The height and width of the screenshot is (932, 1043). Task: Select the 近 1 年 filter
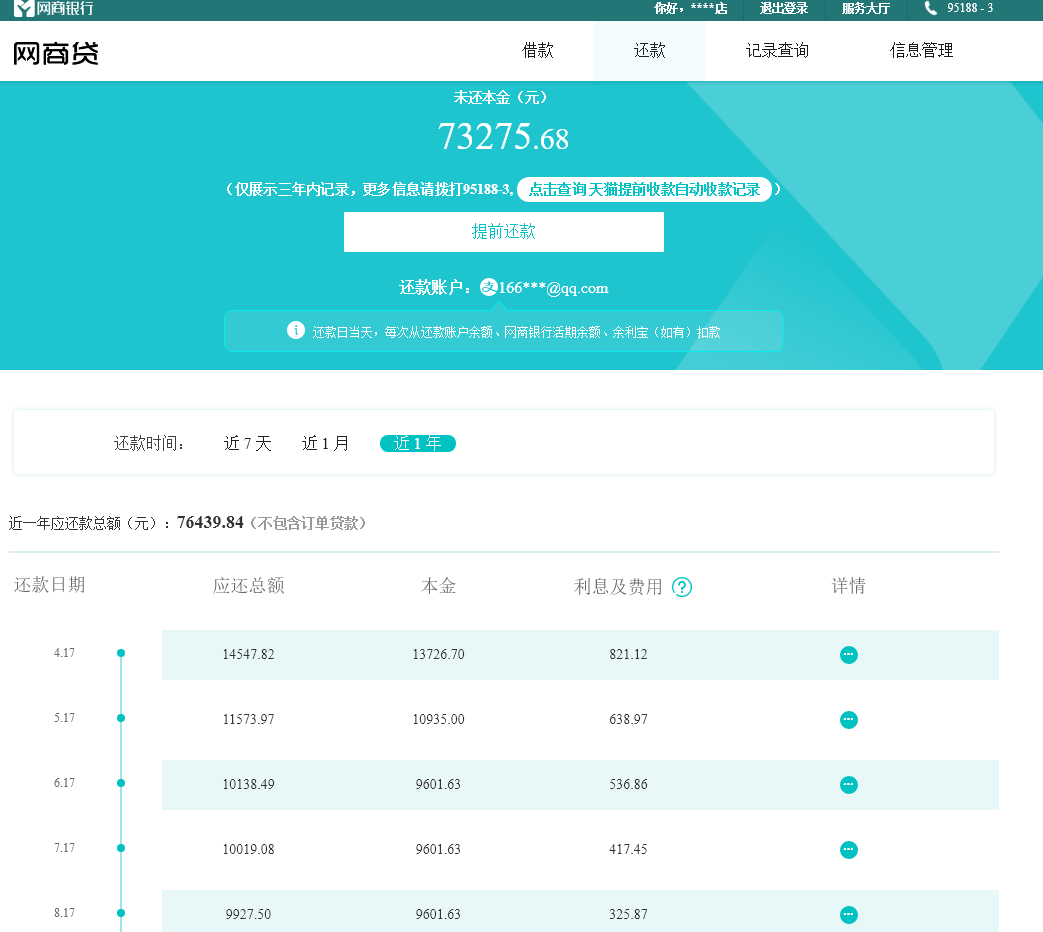418,444
